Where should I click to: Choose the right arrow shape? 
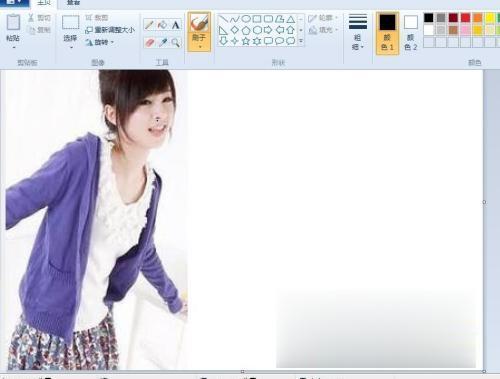[268, 30]
